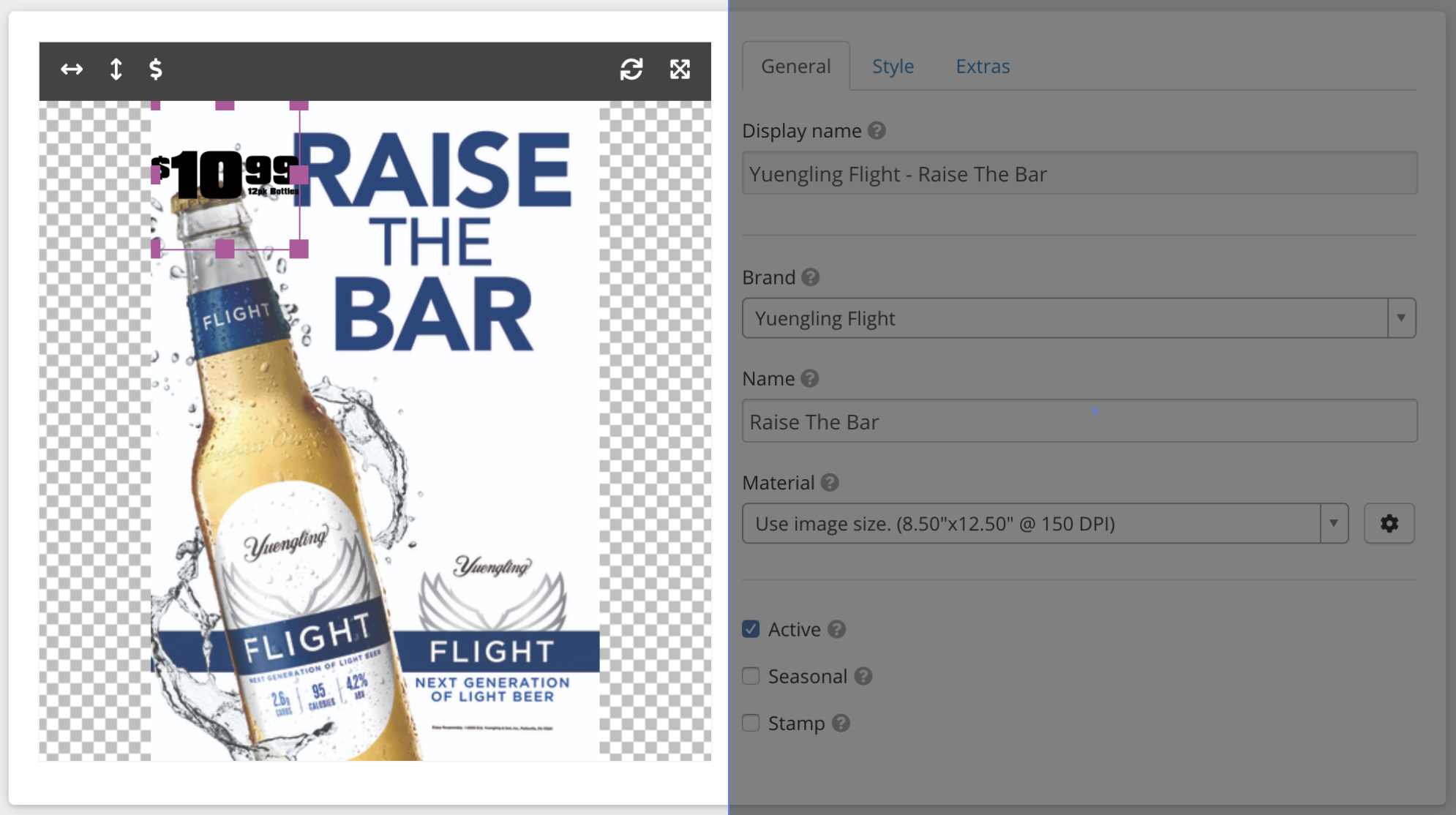
Task: Switch to the General tab
Action: 796,66
